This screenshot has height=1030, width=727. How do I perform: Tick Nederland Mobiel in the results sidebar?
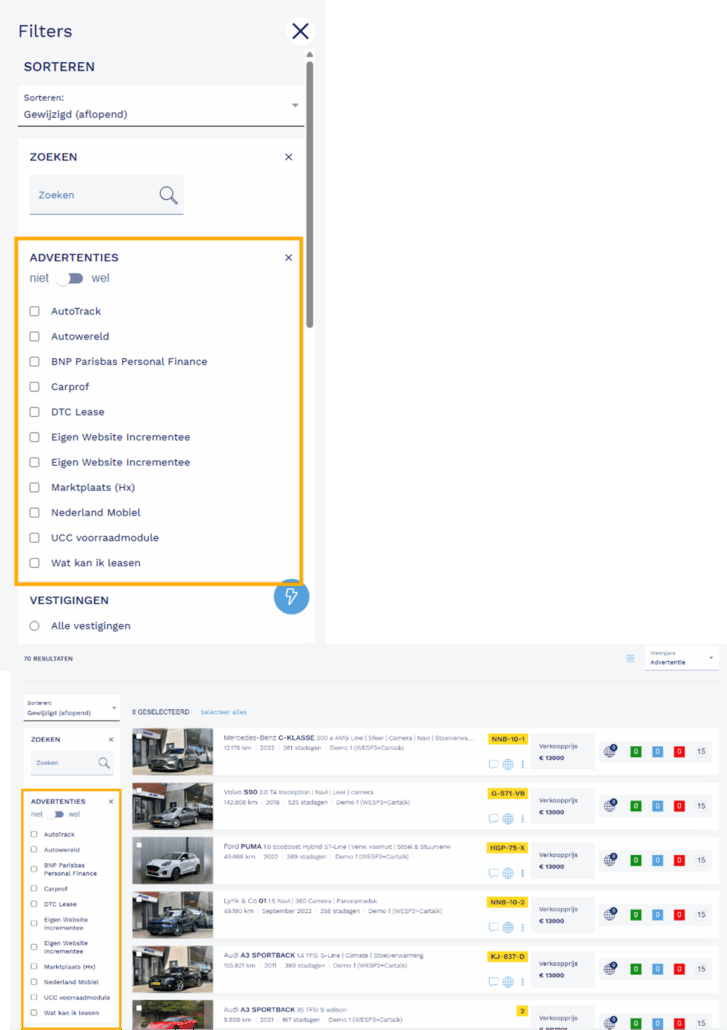[x=34, y=982]
